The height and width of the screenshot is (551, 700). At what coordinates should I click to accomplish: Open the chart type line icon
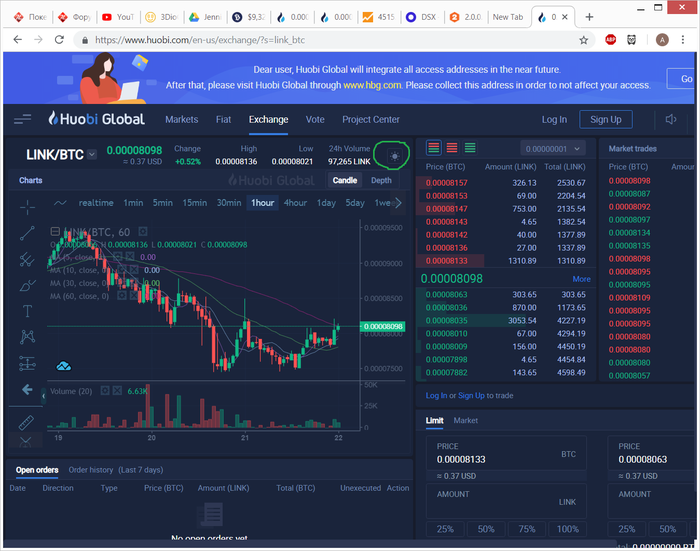coord(60,203)
